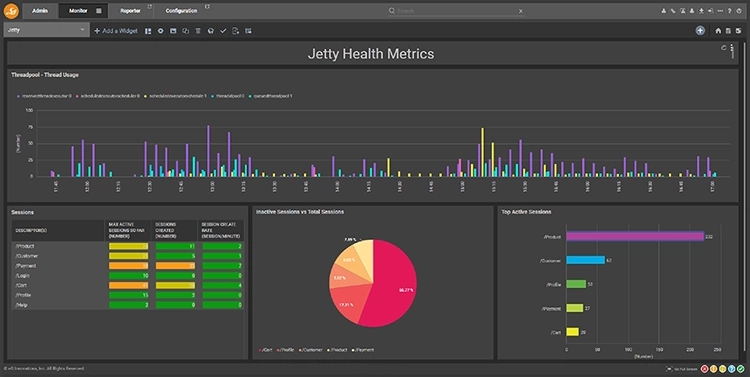Go to the home icon
This screenshot has height=377, width=750.
click(x=718, y=31)
